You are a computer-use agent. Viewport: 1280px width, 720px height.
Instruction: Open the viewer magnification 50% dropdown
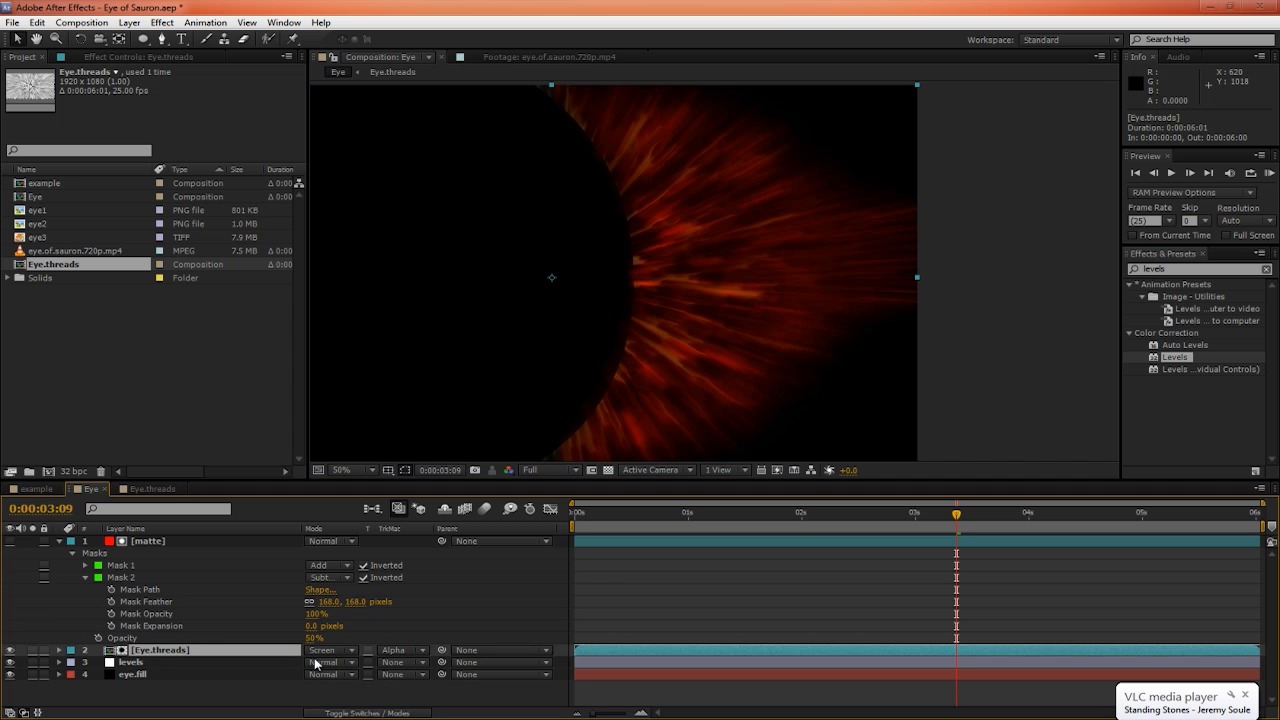[x=354, y=470]
